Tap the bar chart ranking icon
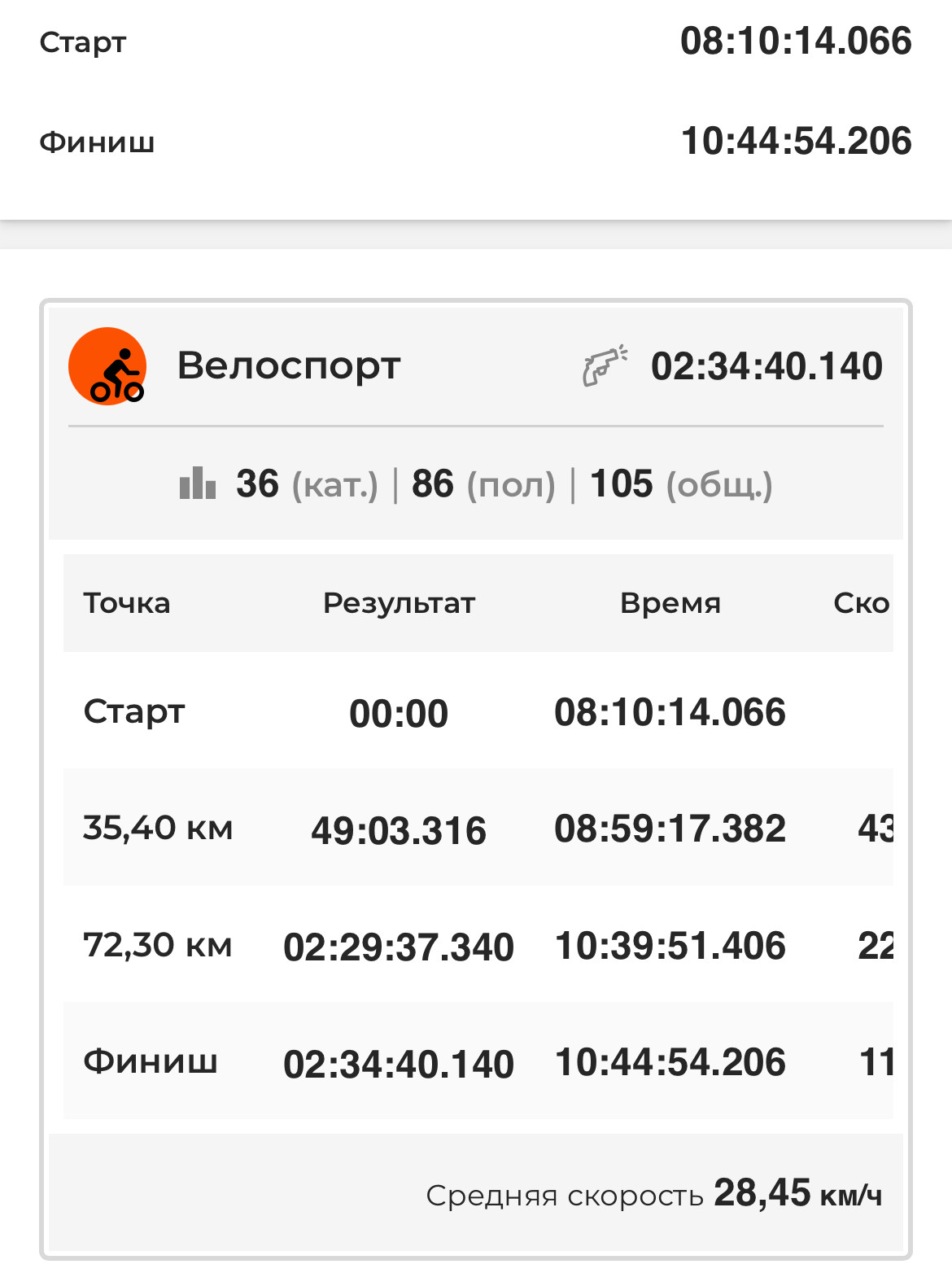The height and width of the screenshot is (1286, 952). click(x=198, y=483)
